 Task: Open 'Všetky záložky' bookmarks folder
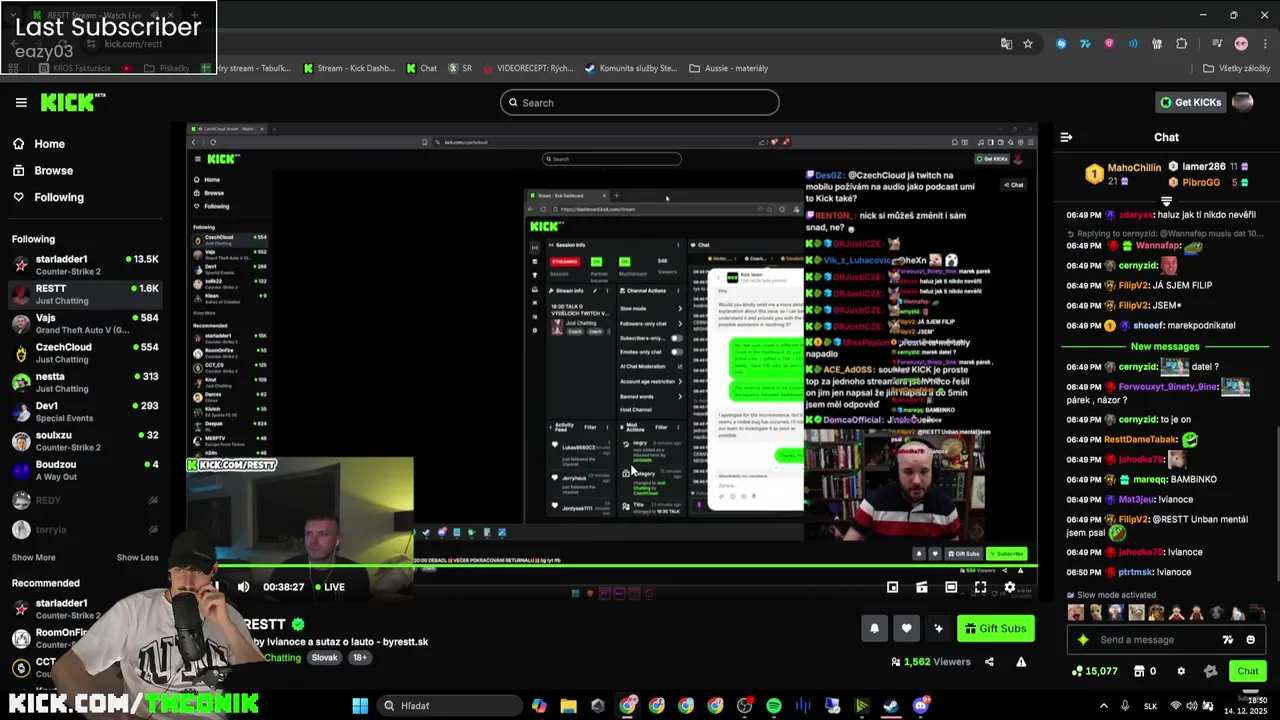[1237, 68]
